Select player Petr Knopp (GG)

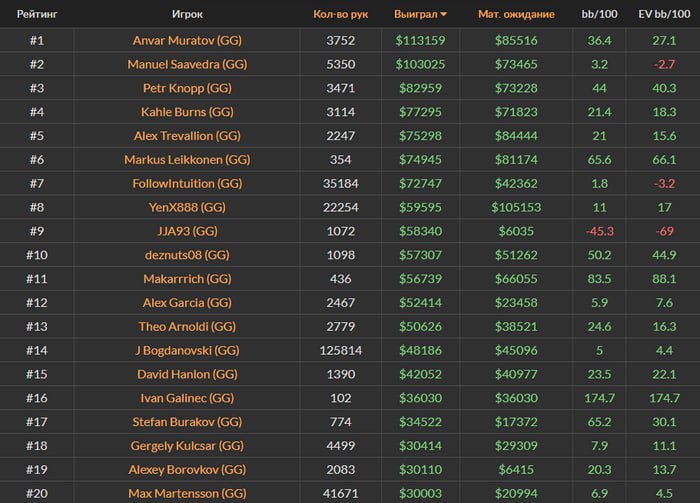[188, 88]
